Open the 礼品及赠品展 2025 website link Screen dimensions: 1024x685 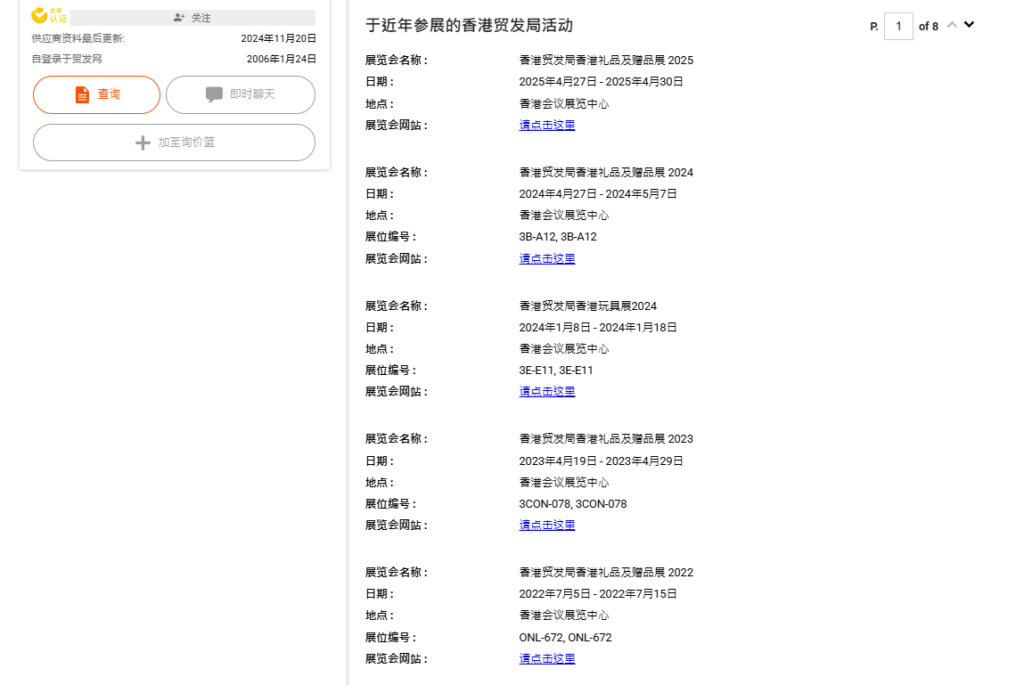pos(547,125)
